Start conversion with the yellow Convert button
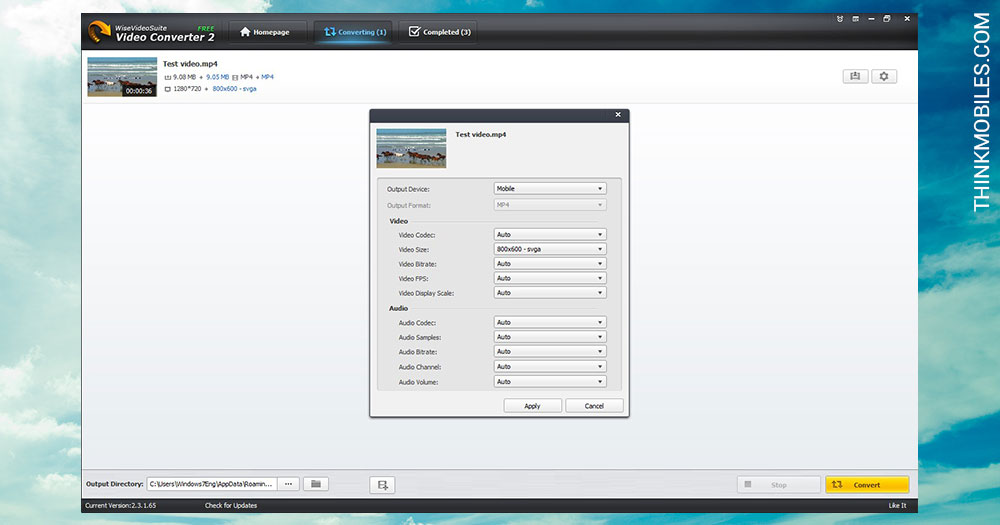The image size is (1000, 525). pyautogui.click(x=867, y=485)
